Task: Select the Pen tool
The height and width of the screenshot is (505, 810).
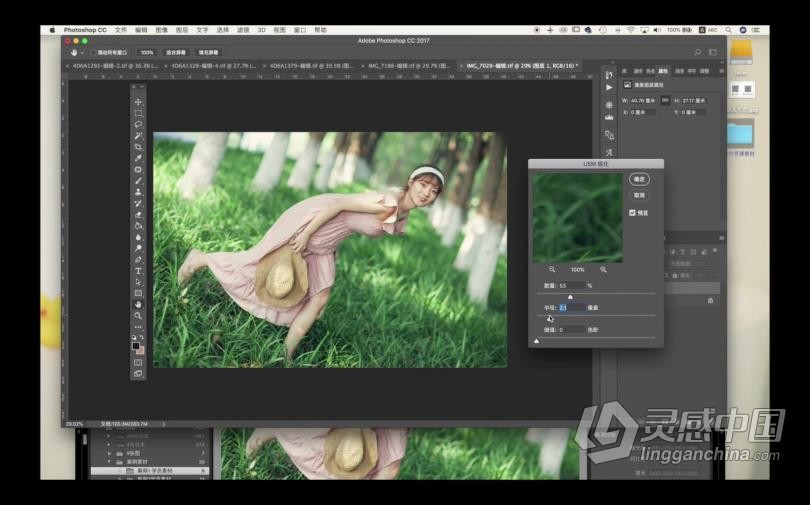Action: (138, 260)
